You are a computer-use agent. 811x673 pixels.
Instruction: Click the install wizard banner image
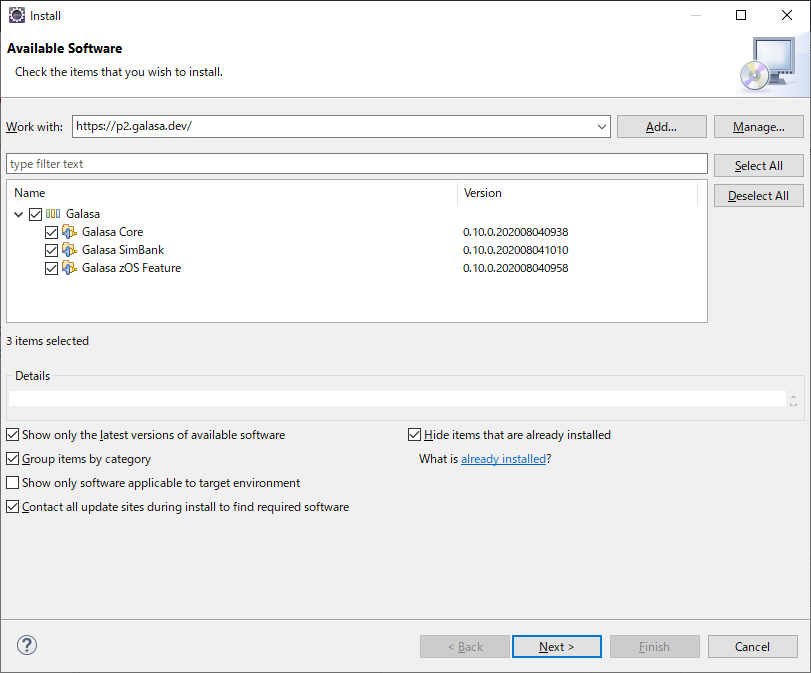tap(768, 64)
